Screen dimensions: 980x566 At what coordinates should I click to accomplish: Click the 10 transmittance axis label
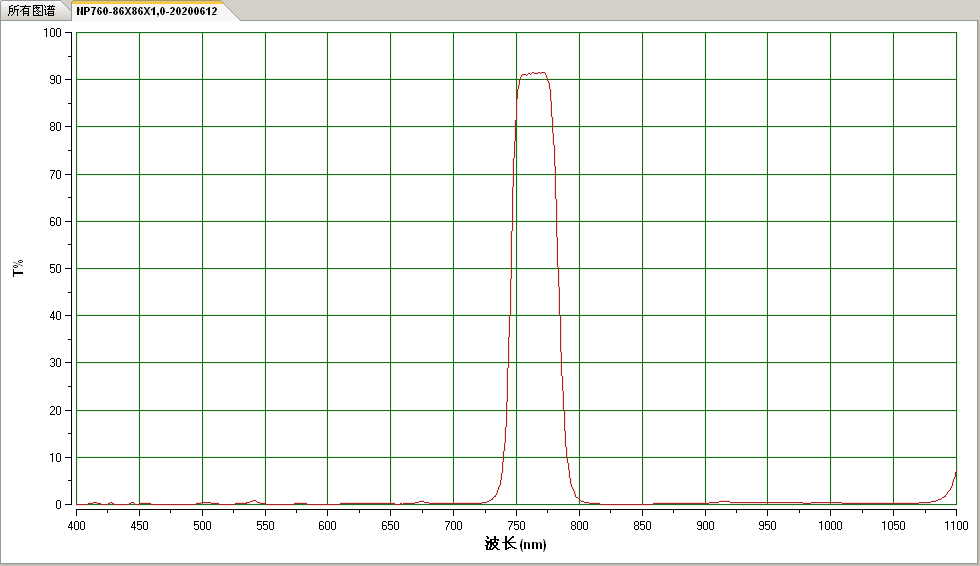56,458
